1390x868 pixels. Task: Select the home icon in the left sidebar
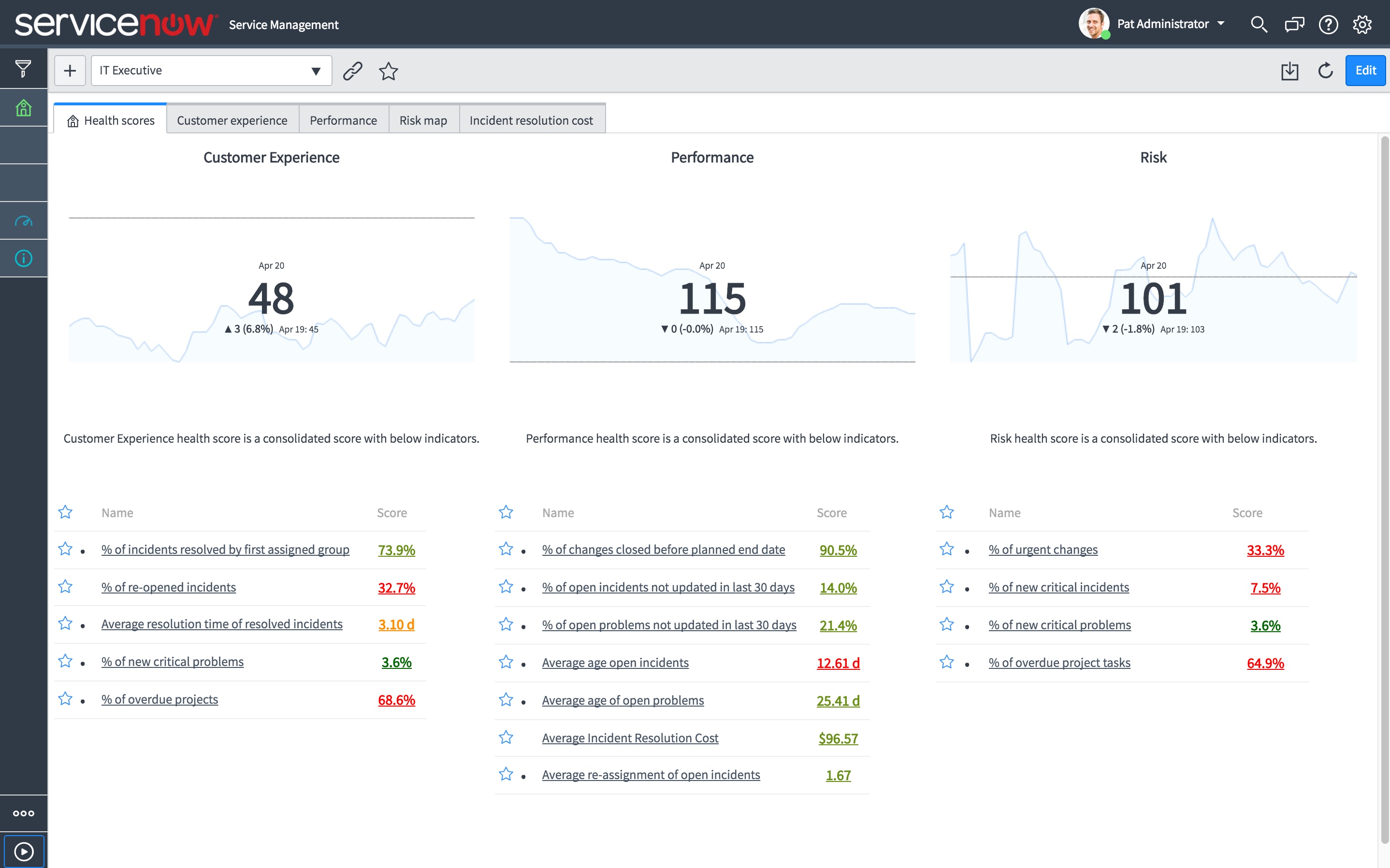coord(23,107)
